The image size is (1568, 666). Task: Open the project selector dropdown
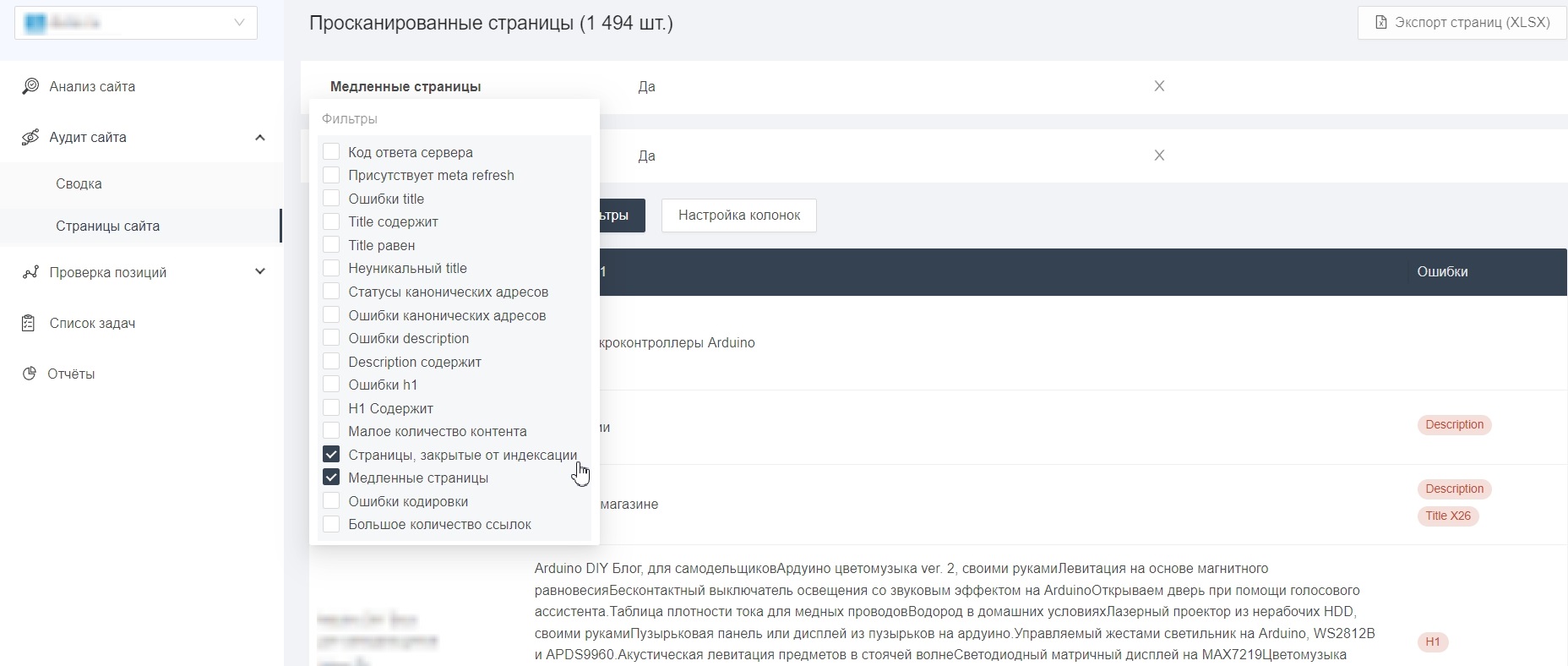136,23
